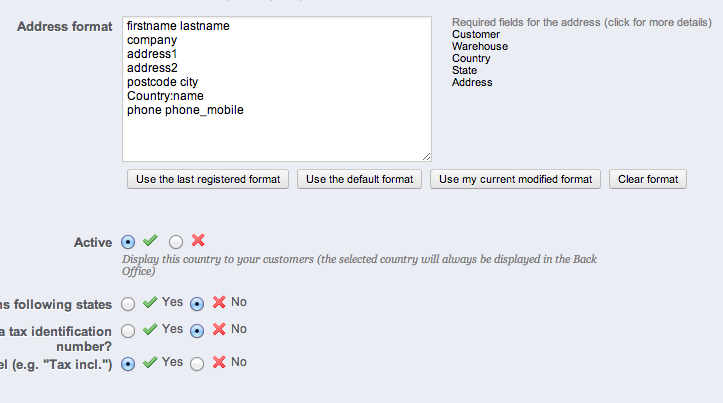Click the green checkmark icon beside Active
Viewport: 723px width, 403px height.
coord(150,241)
